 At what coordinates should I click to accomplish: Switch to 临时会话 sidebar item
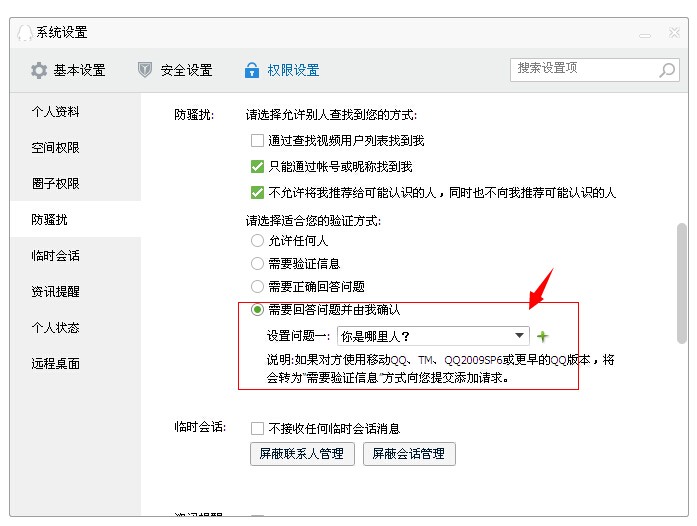tap(55, 256)
